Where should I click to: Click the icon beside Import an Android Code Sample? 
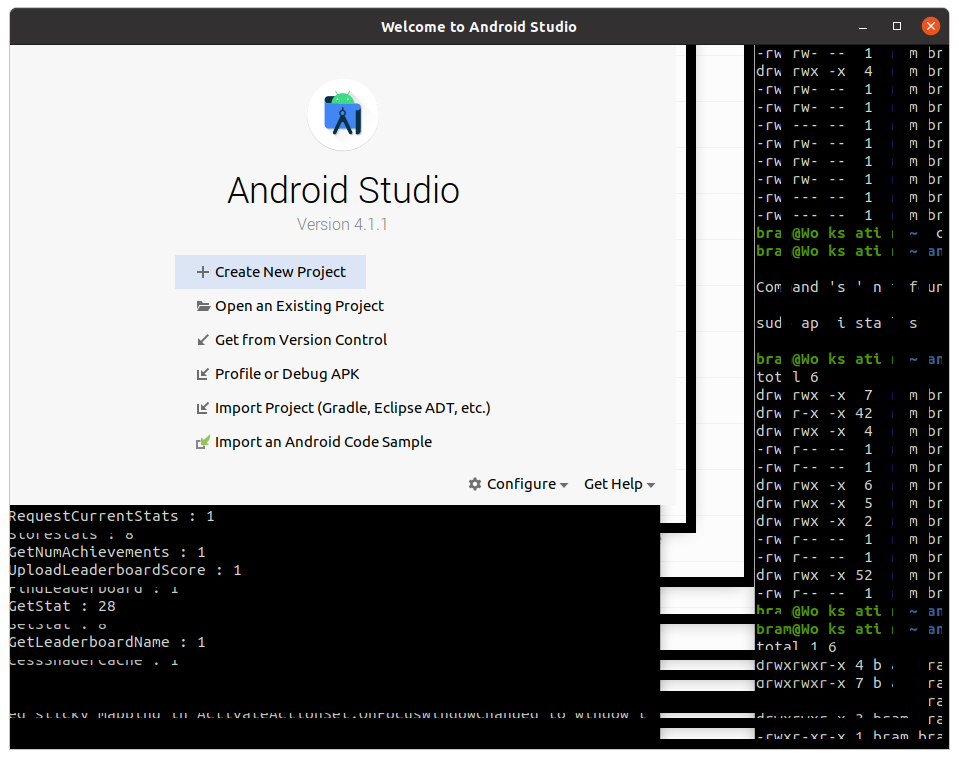pos(202,442)
